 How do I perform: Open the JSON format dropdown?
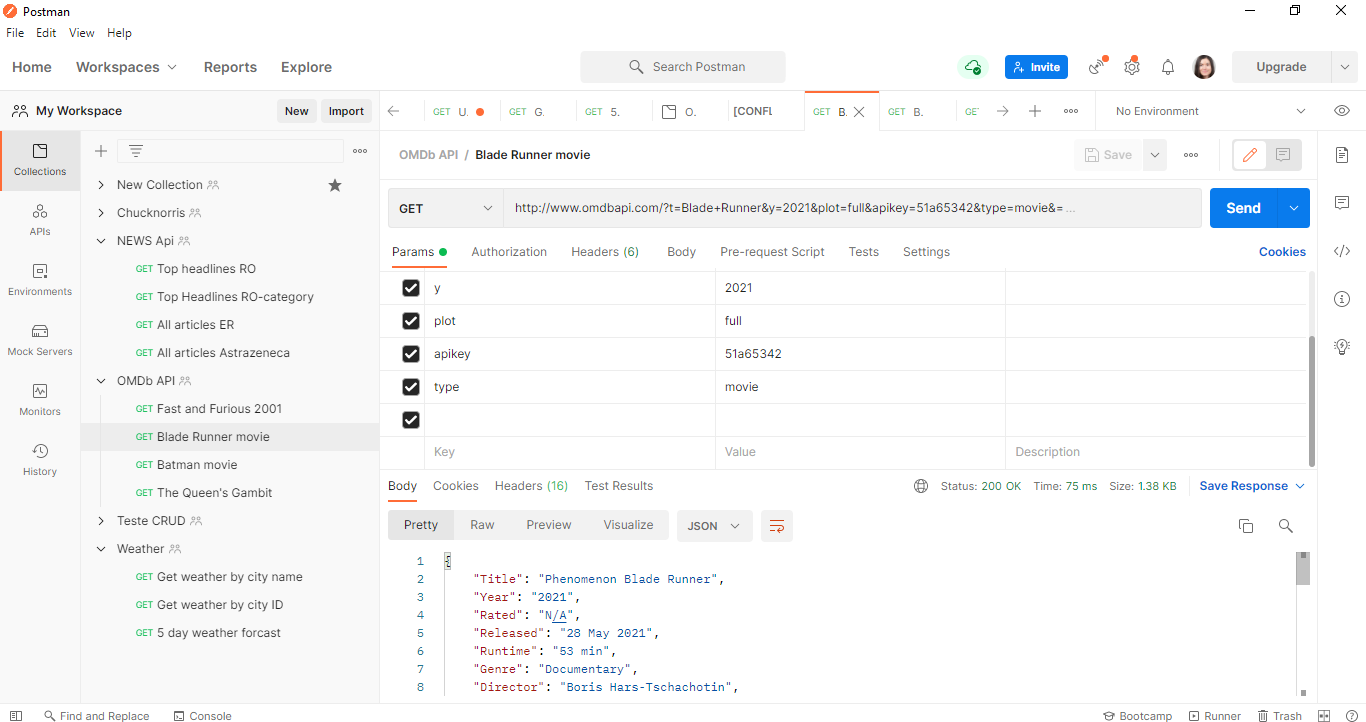tap(715, 526)
